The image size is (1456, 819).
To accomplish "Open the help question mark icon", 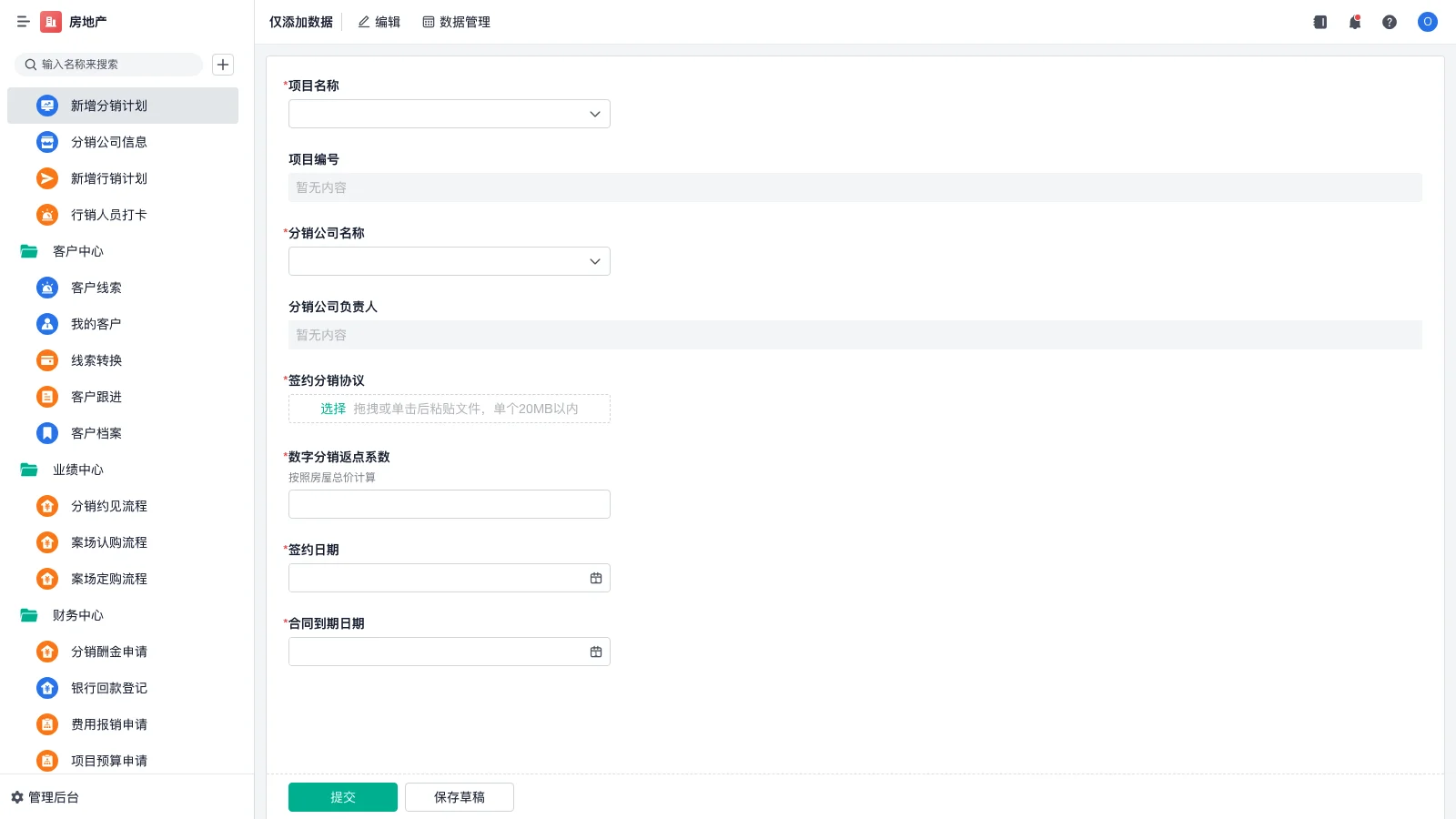I will (x=1390, y=22).
